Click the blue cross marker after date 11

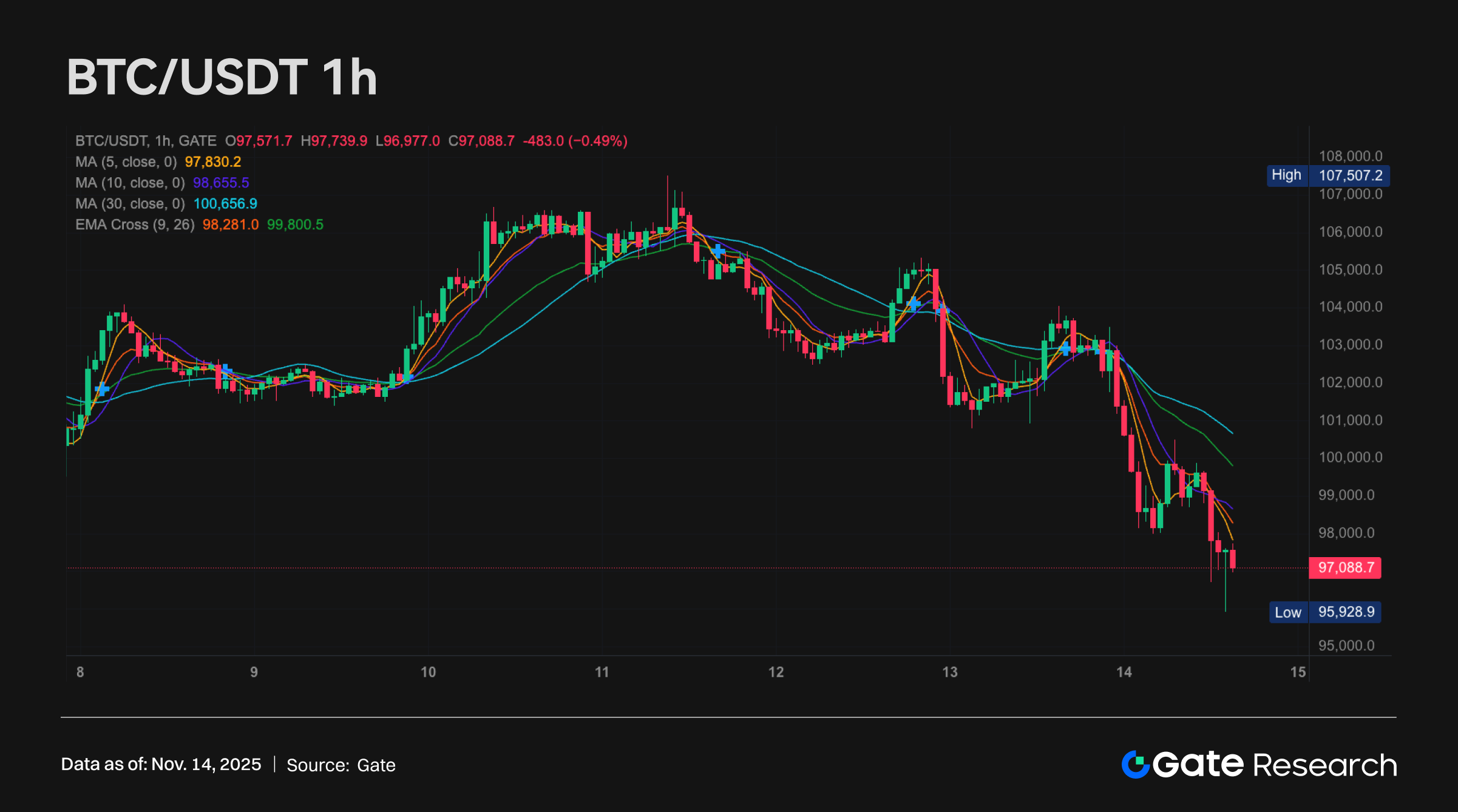[x=718, y=251]
